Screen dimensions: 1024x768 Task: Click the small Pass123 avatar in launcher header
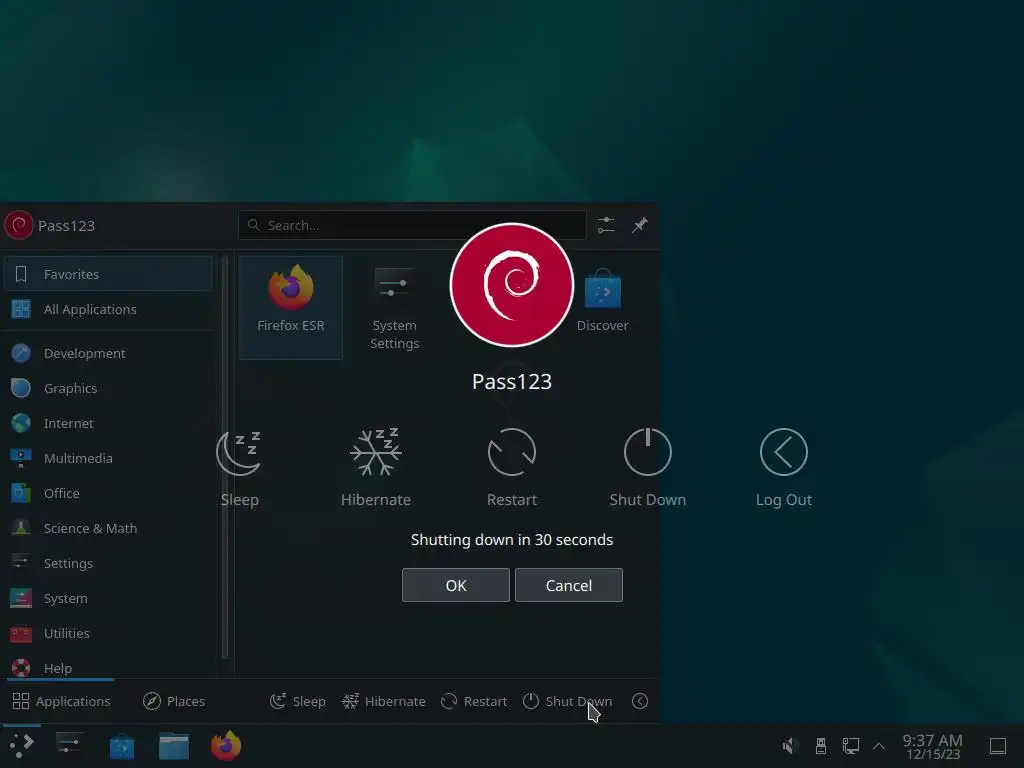[18, 225]
